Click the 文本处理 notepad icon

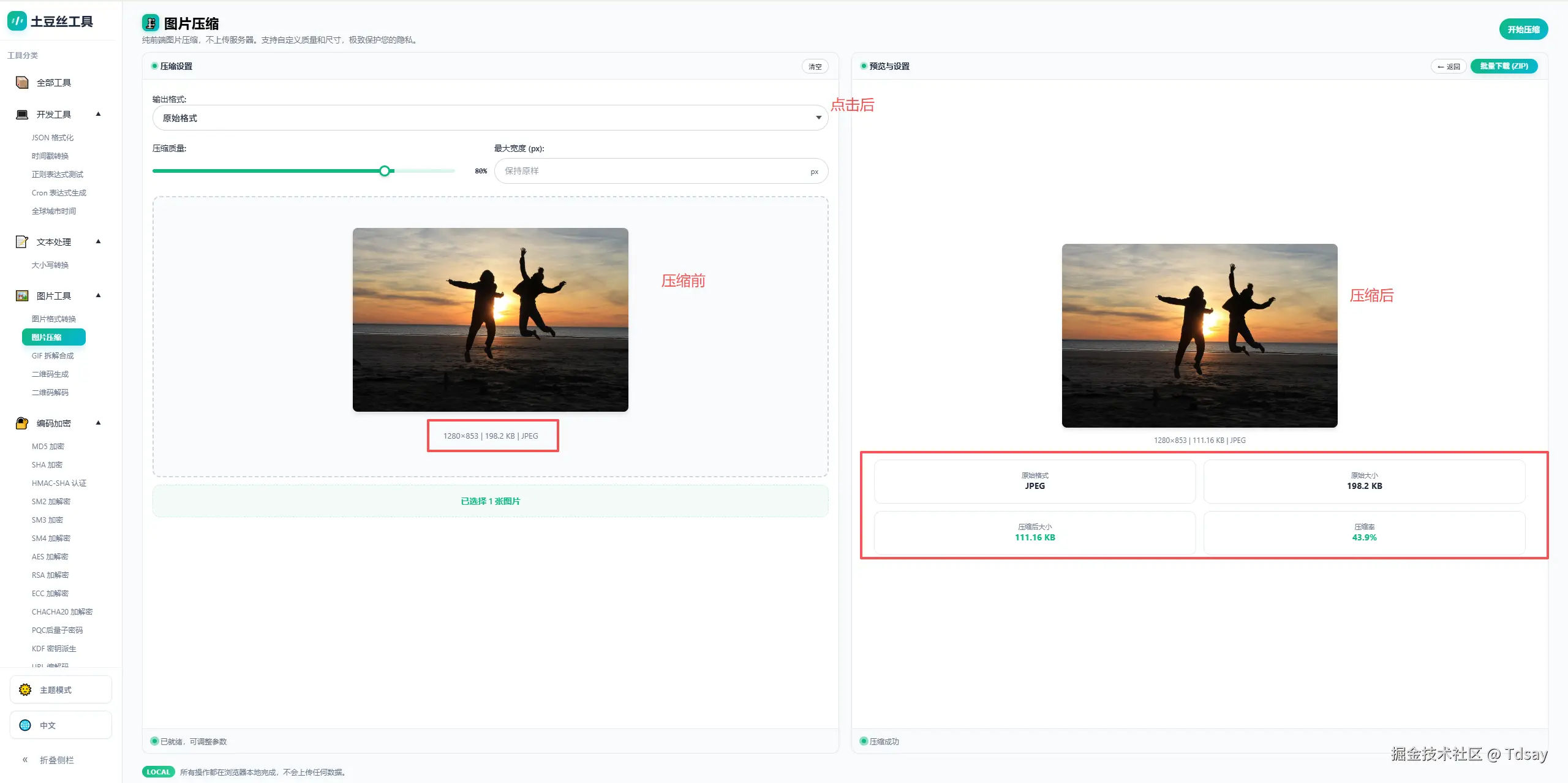pos(22,242)
